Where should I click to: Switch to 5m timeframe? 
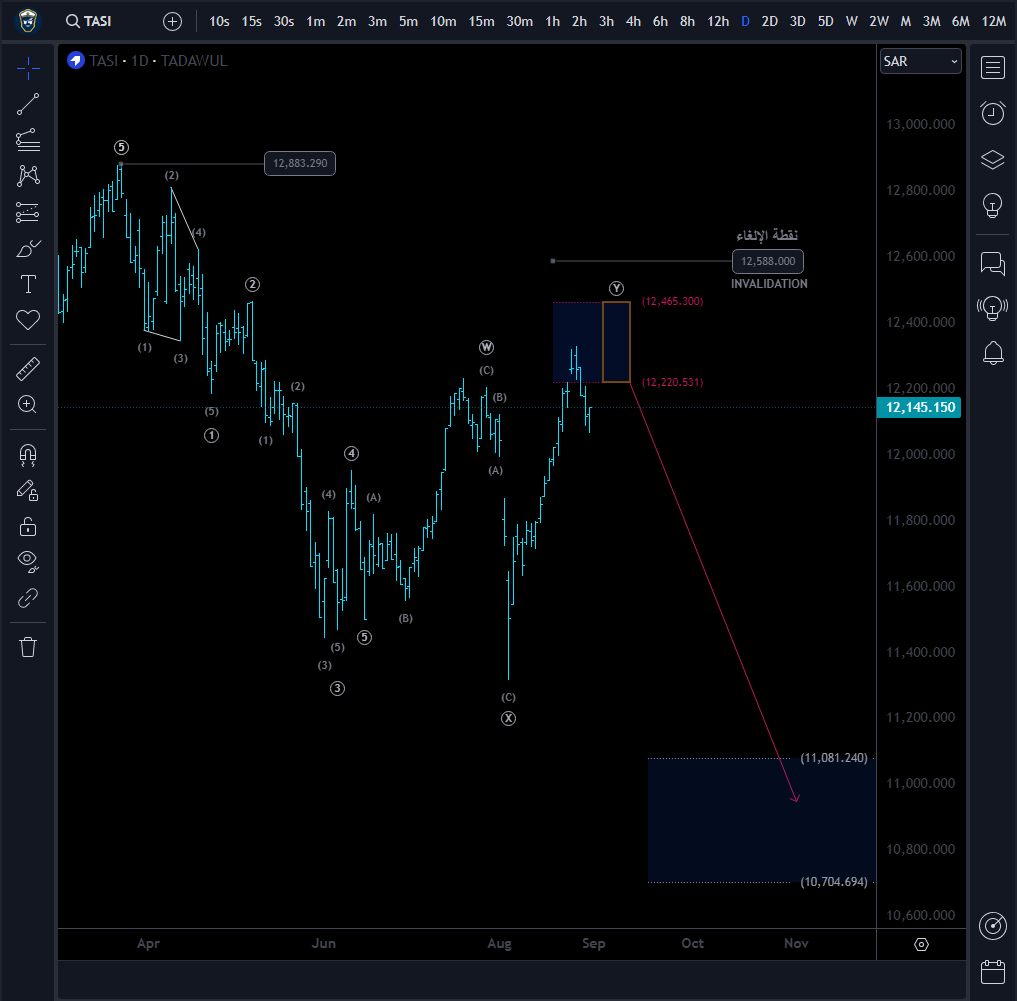click(x=408, y=21)
